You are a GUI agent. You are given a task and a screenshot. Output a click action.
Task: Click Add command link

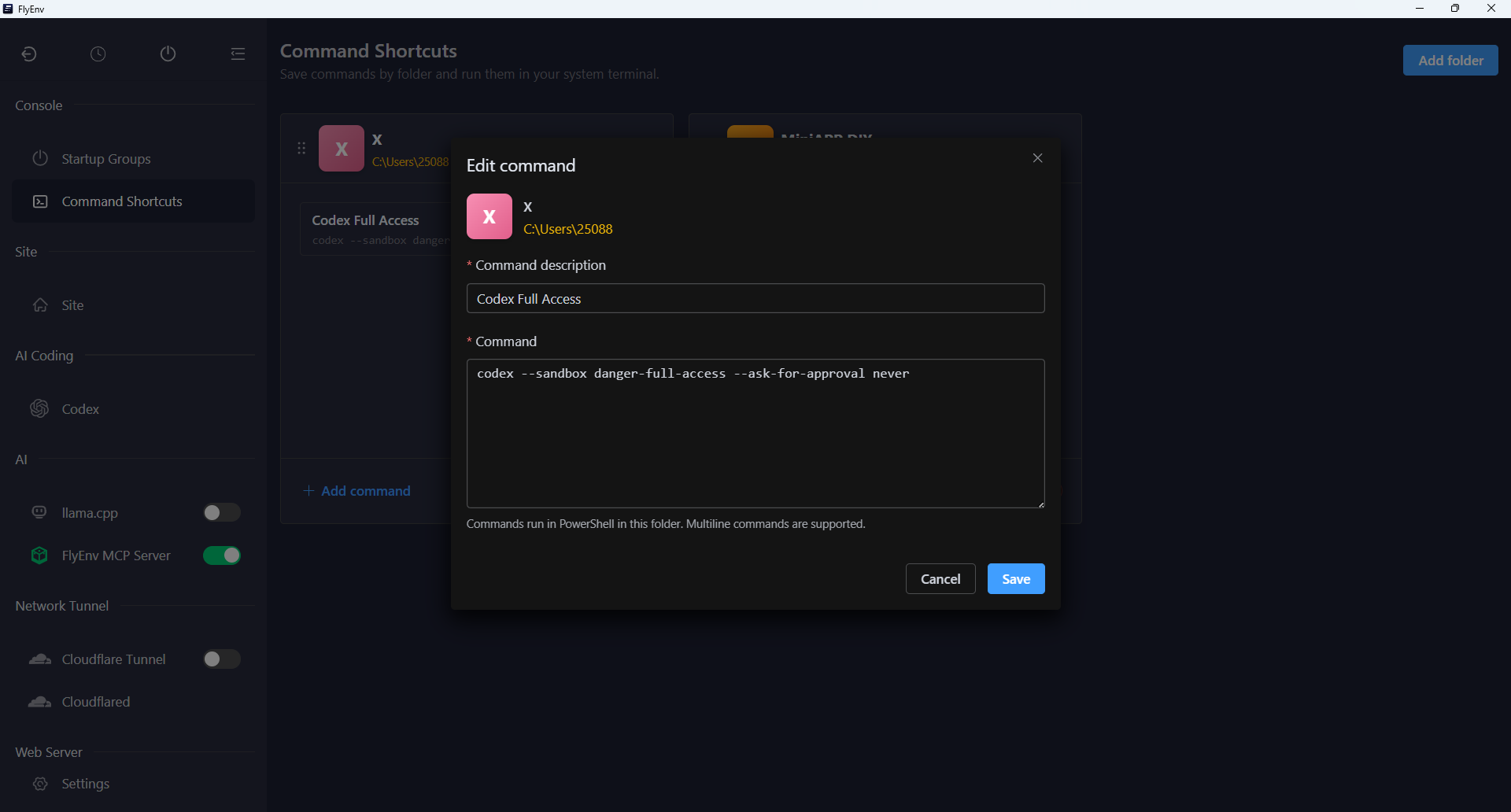[357, 491]
